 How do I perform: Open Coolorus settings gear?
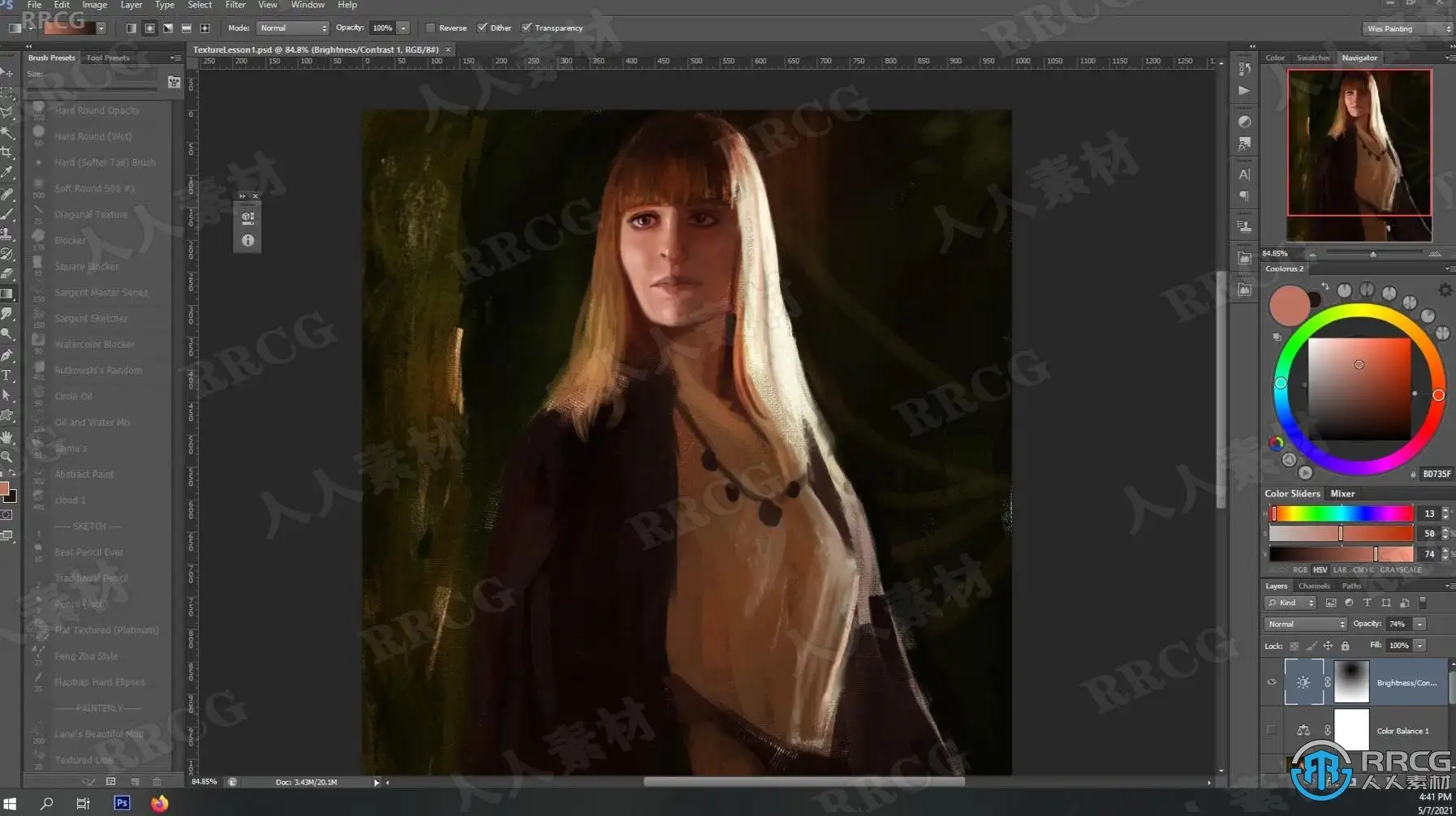coord(1445,290)
